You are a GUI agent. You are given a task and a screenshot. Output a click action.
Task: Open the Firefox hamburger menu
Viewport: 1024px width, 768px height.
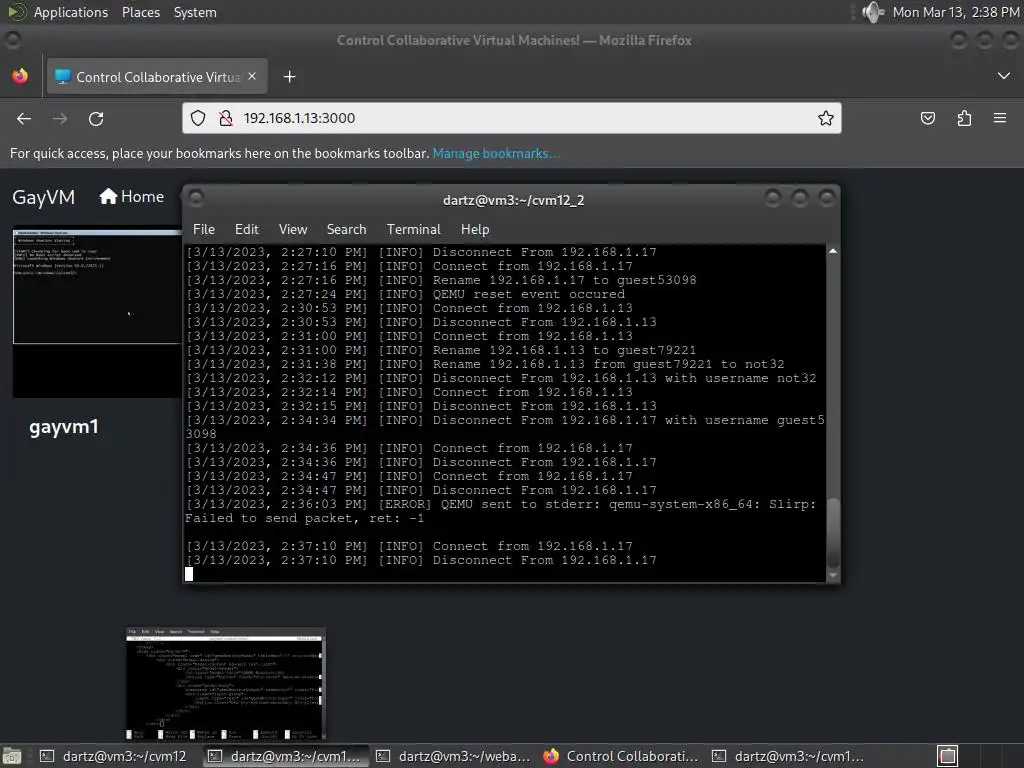tap(1000, 118)
